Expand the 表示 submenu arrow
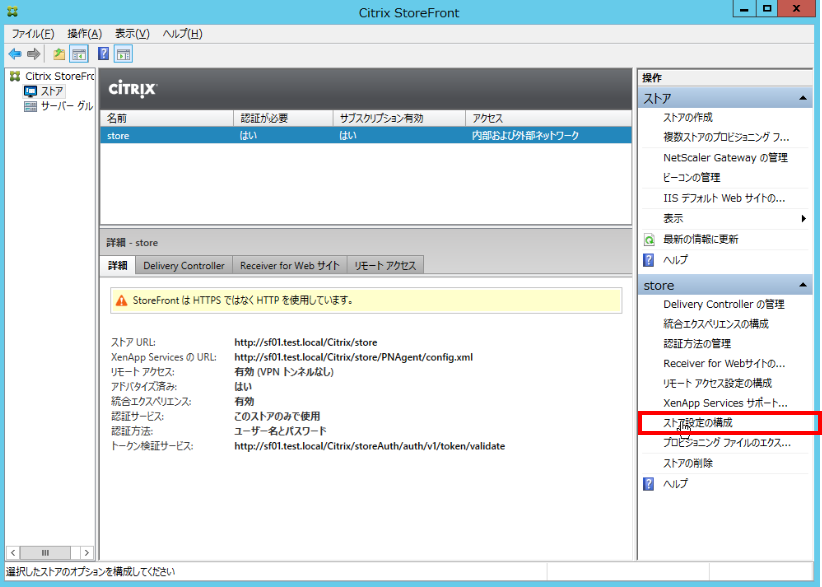Screen dimensions: 822x587 click(x=803, y=219)
